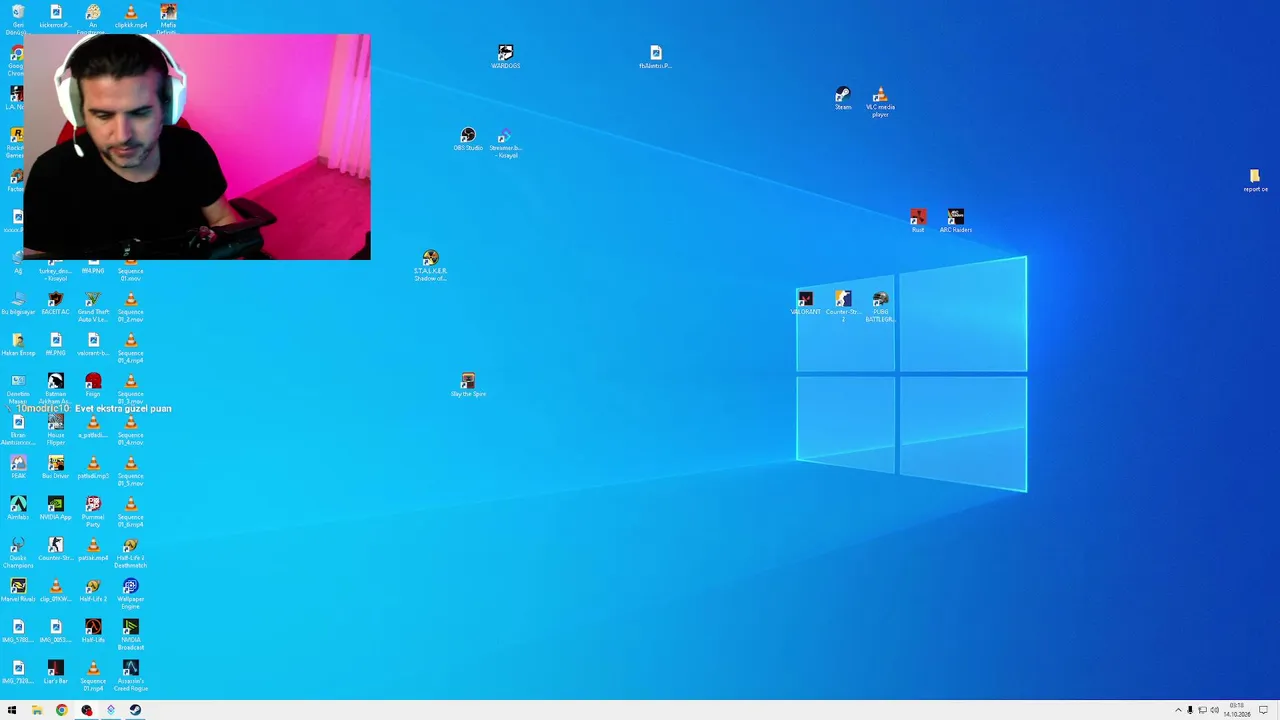Open Google Chrome from the taskbar
This screenshot has height=720, width=1280.
61,710
